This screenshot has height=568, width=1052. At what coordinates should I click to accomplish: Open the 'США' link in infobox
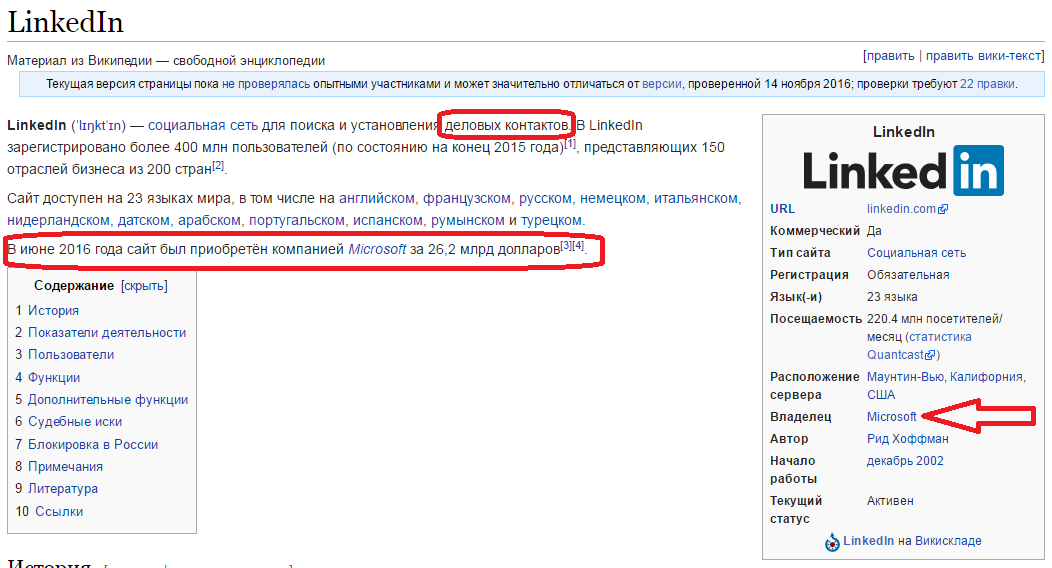(881, 395)
